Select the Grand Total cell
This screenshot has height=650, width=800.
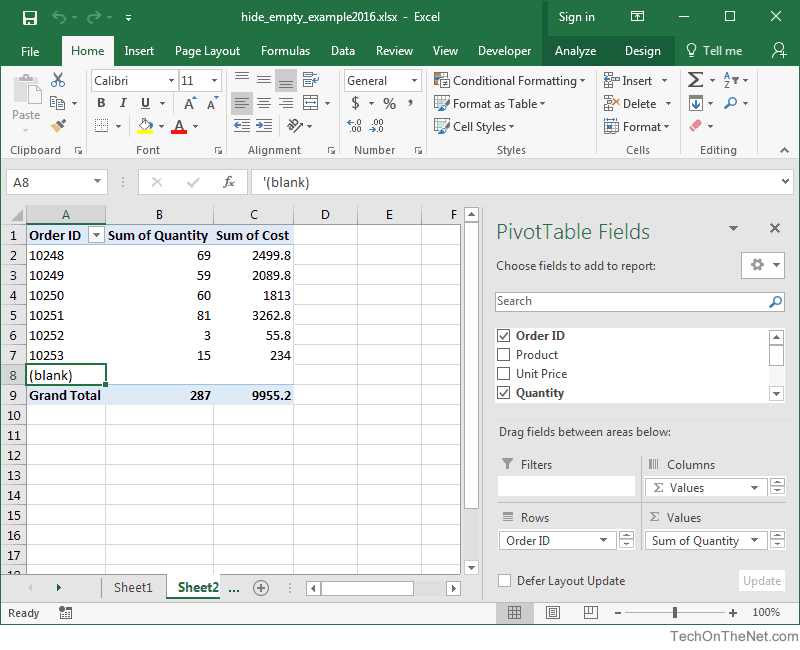66,395
